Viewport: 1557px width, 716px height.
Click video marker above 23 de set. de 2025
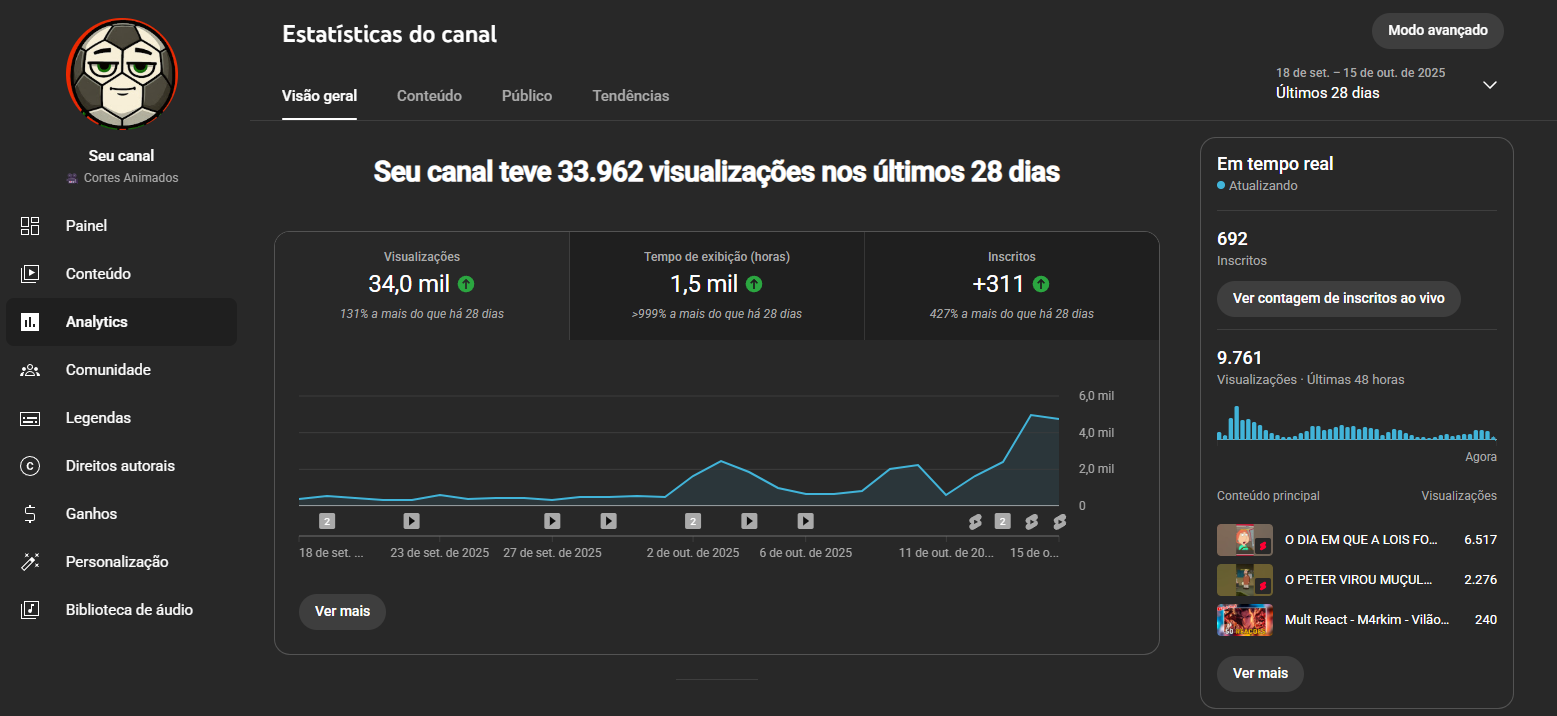click(411, 521)
